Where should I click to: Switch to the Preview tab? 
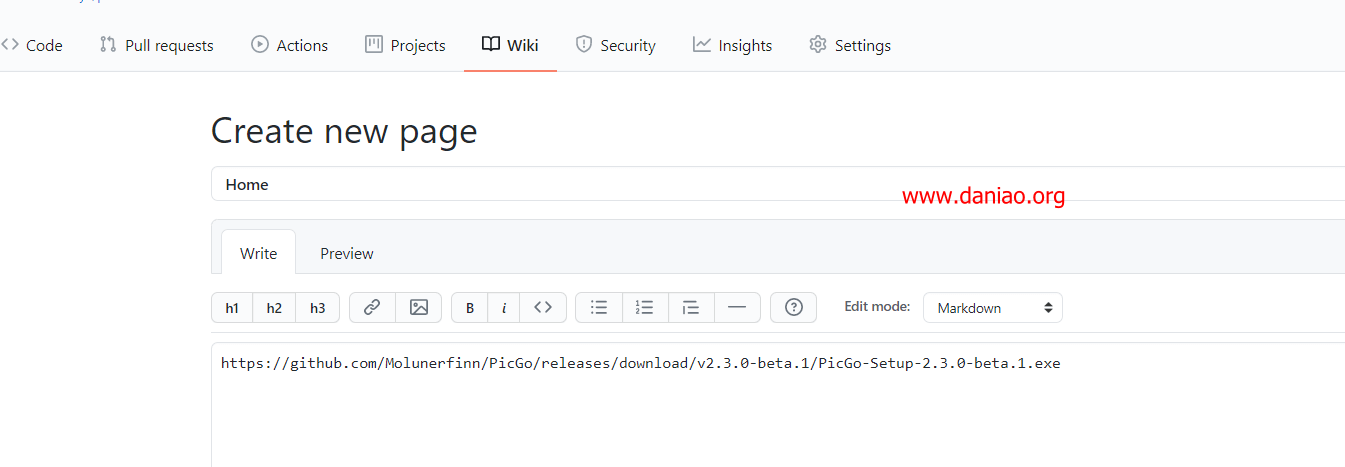coord(347,253)
